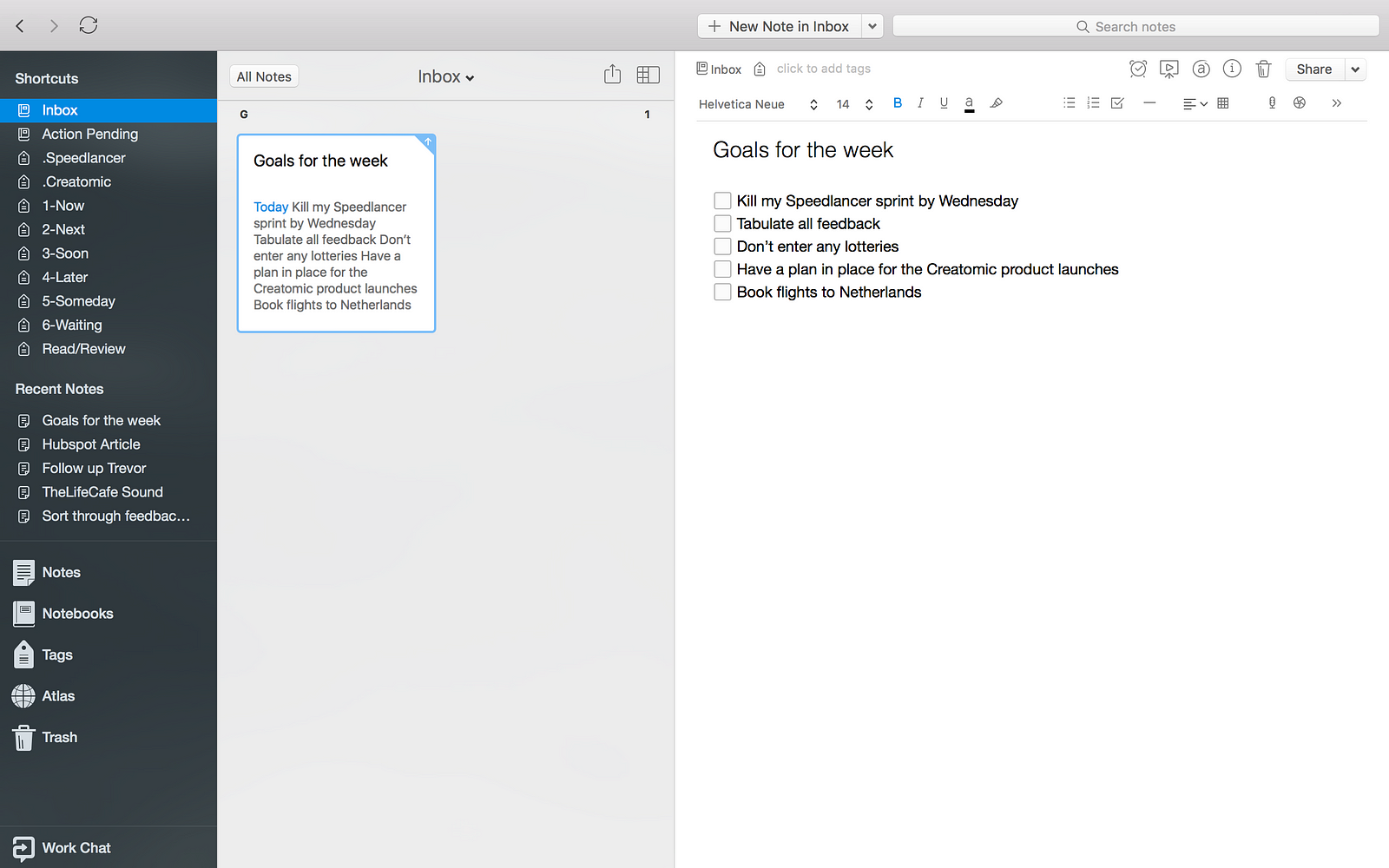
Task: Select the Goals for the week note card
Action: click(x=336, y=233)
